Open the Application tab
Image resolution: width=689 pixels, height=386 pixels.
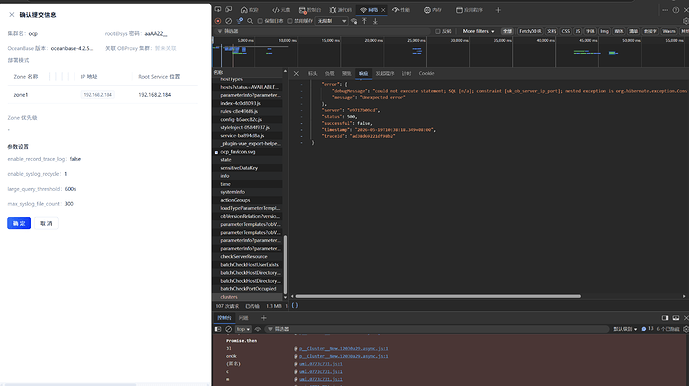(469, 10)
